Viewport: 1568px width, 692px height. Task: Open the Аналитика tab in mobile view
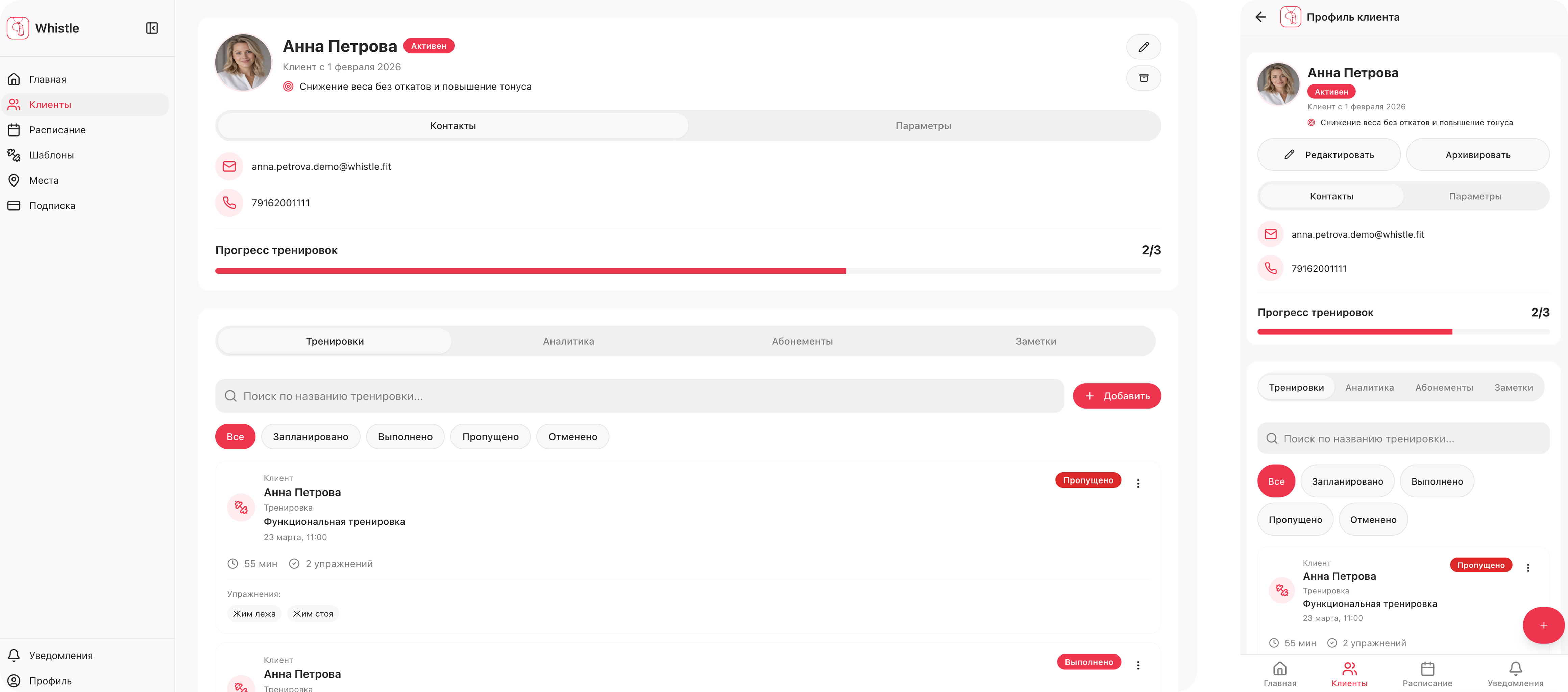click(1369, 388)
